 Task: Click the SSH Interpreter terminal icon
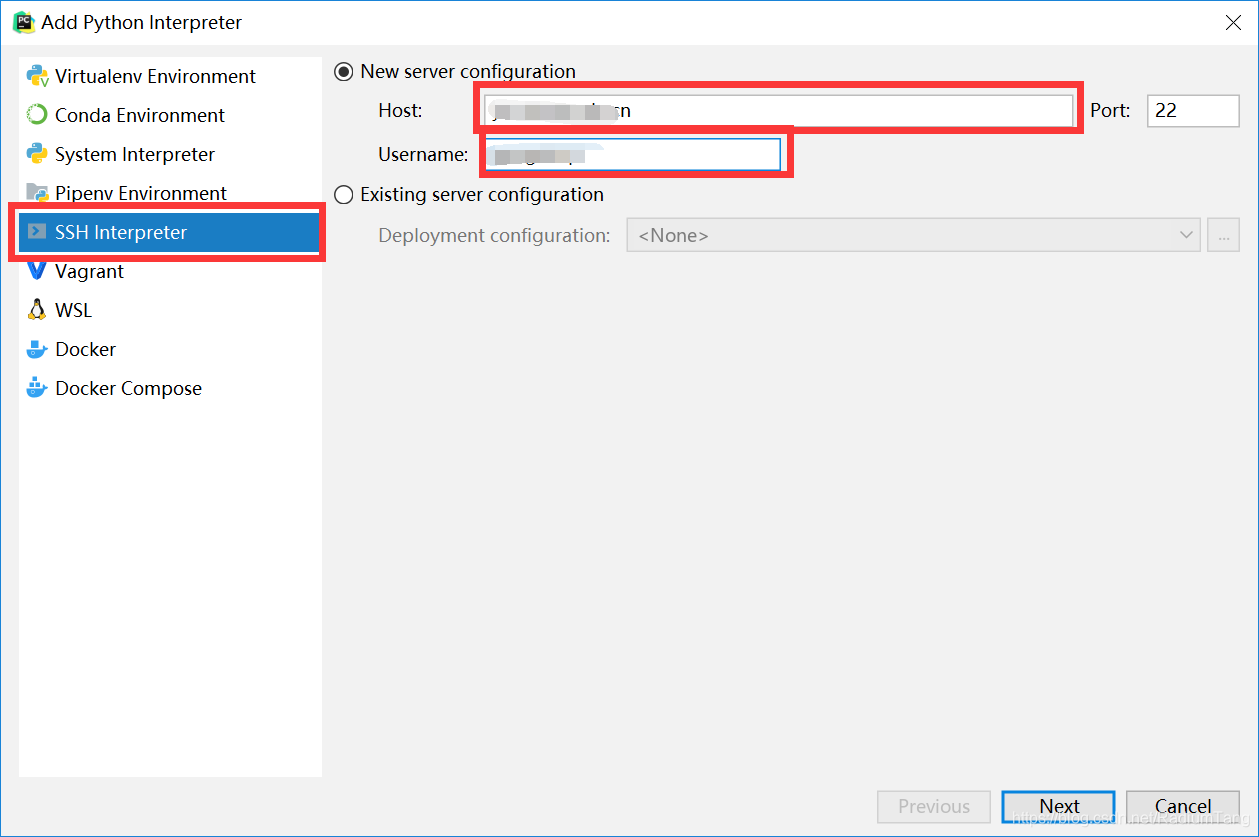(x=37, y=232)
